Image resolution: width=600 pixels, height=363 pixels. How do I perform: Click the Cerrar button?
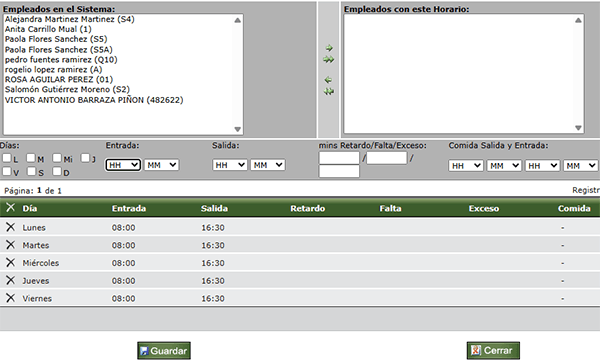493,350
